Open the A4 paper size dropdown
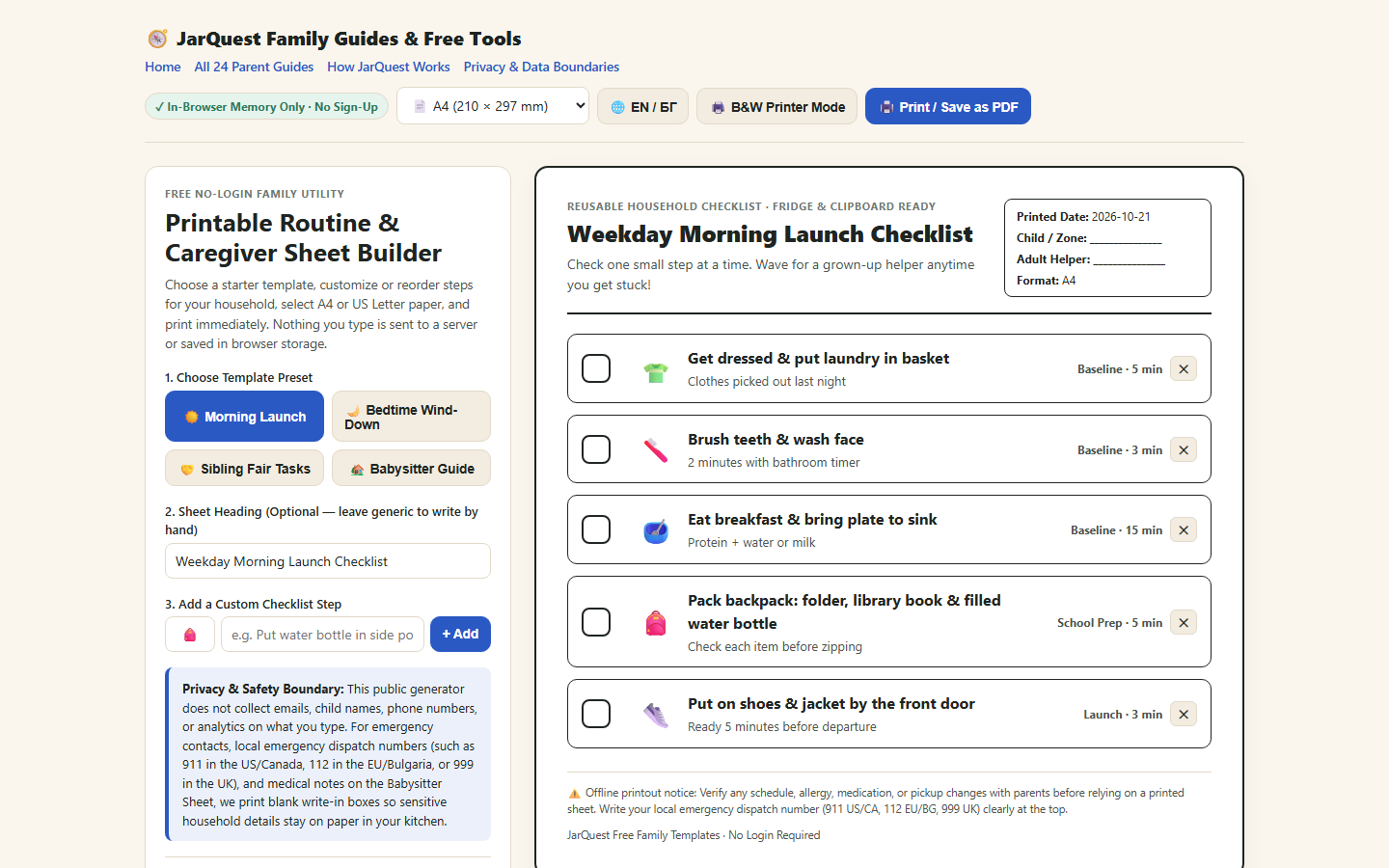 coord(493,106)
